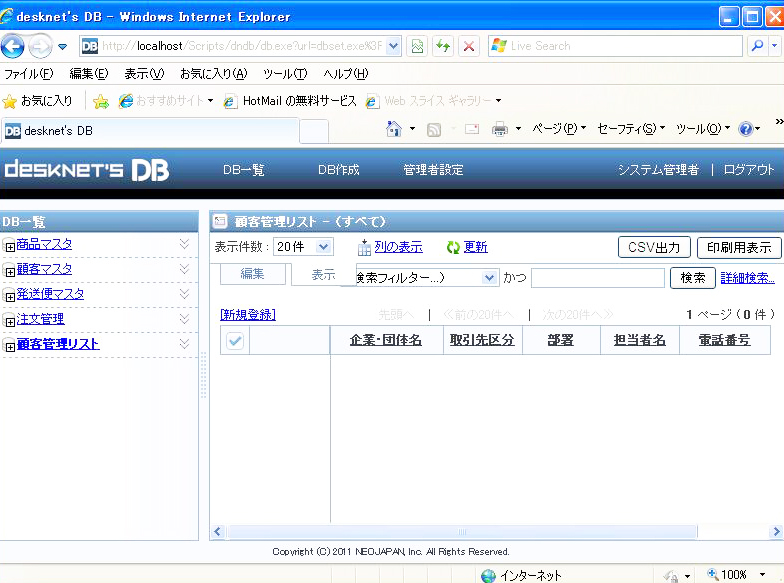Click the printer icon in the command bar
This screenshot has width=784, height=583.
point(500,129)
